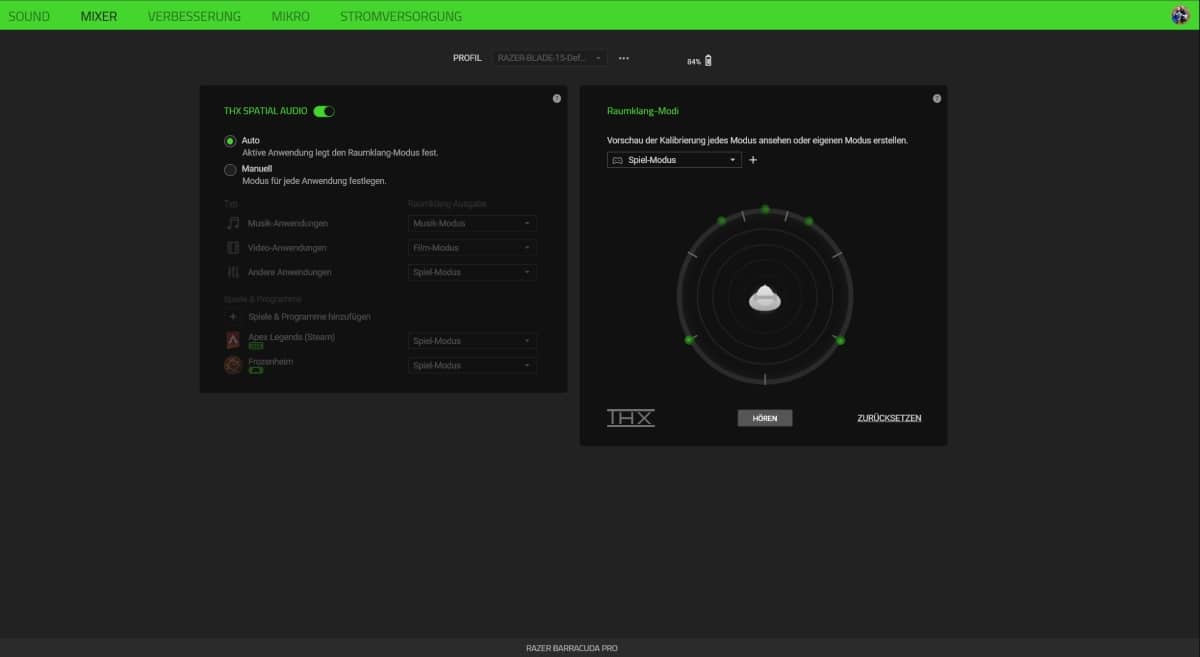Open profile options three-dot menu

[x=624, y=58]
